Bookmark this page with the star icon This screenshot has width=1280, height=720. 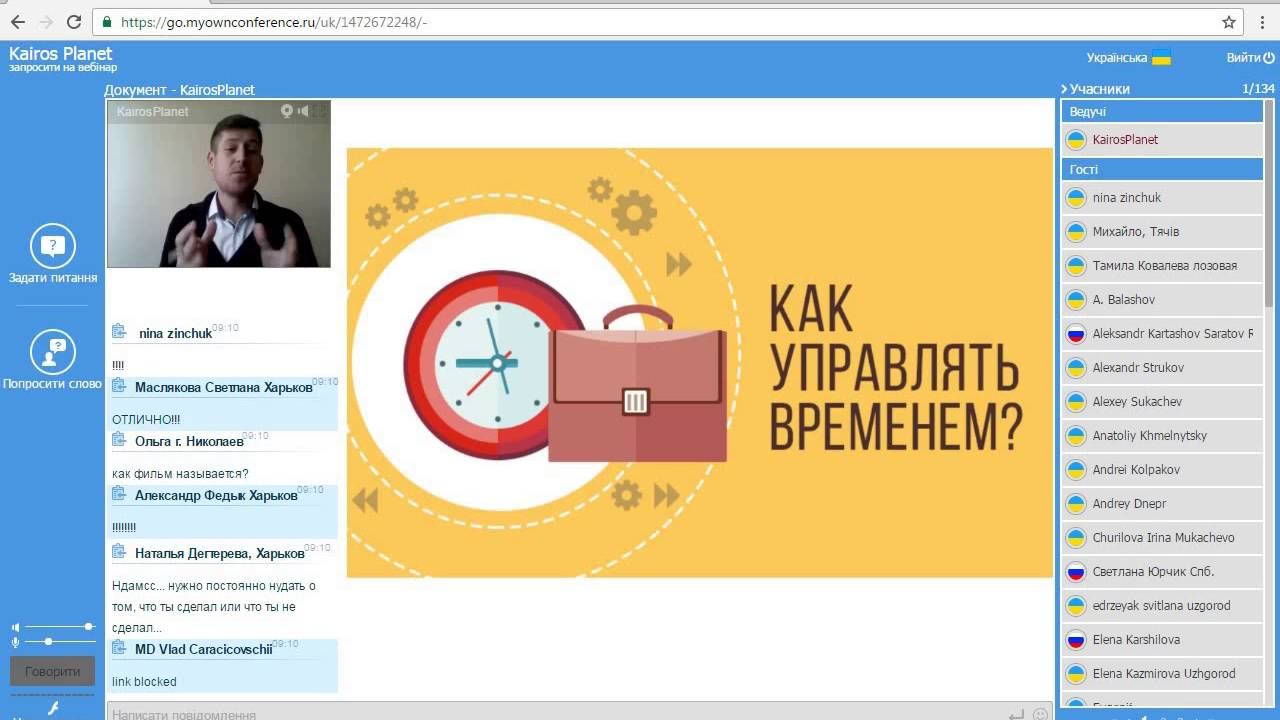1229,21
